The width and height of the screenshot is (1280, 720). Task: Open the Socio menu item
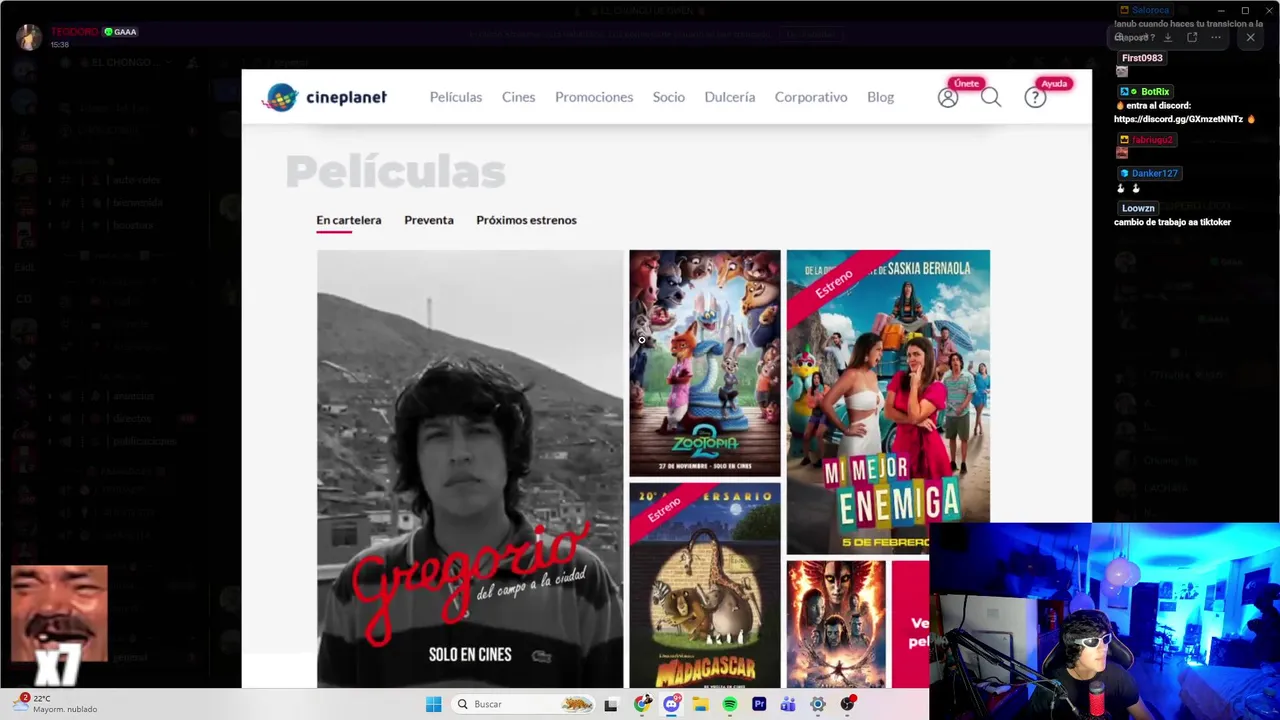[668, 97]
